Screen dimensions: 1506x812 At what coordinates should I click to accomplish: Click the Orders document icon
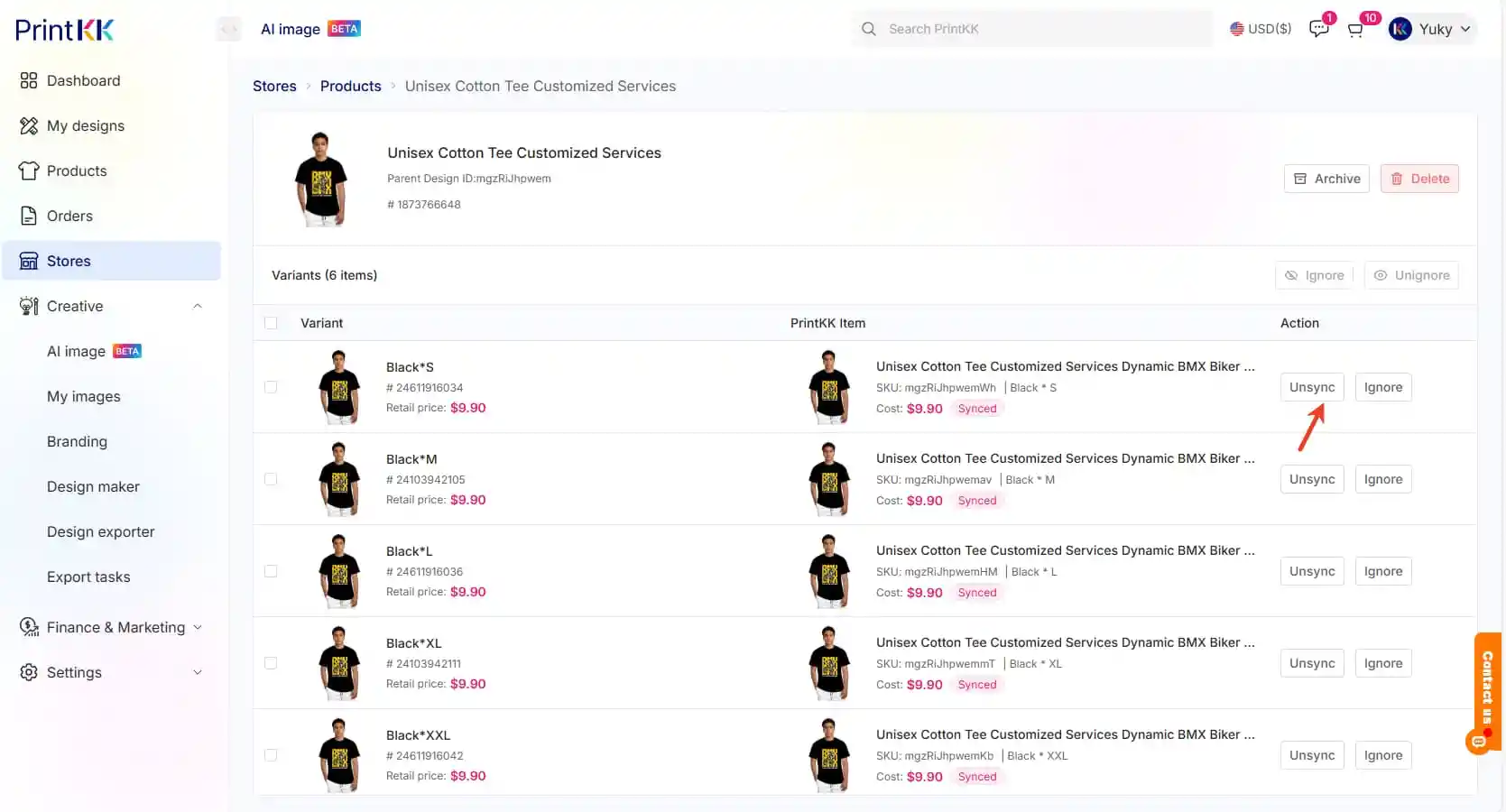29,216
